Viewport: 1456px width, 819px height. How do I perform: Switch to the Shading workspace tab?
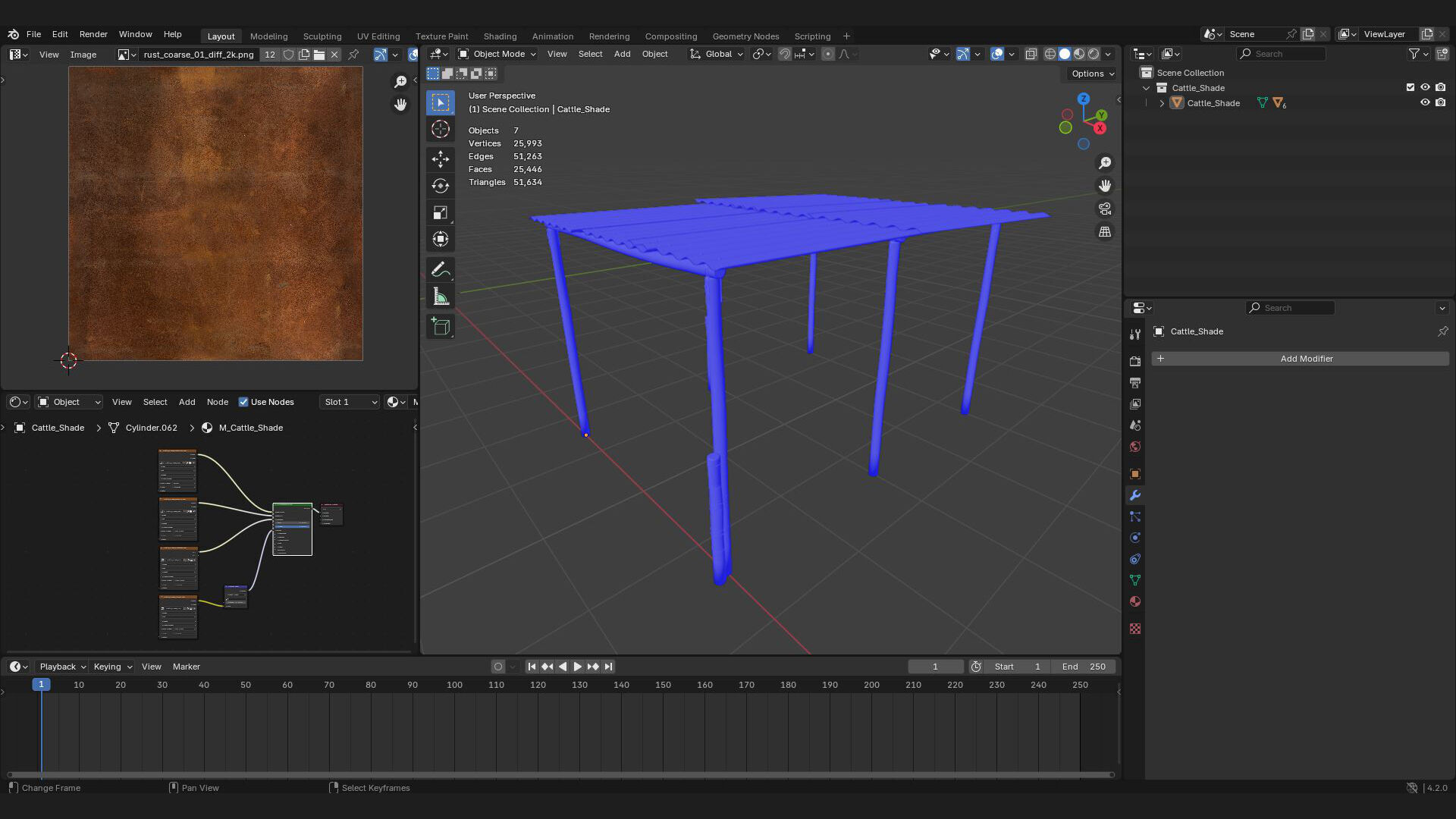tap(500, 36)
